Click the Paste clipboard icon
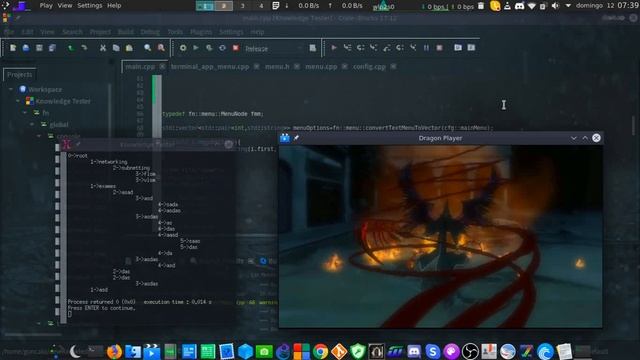 tap(129, 48)
